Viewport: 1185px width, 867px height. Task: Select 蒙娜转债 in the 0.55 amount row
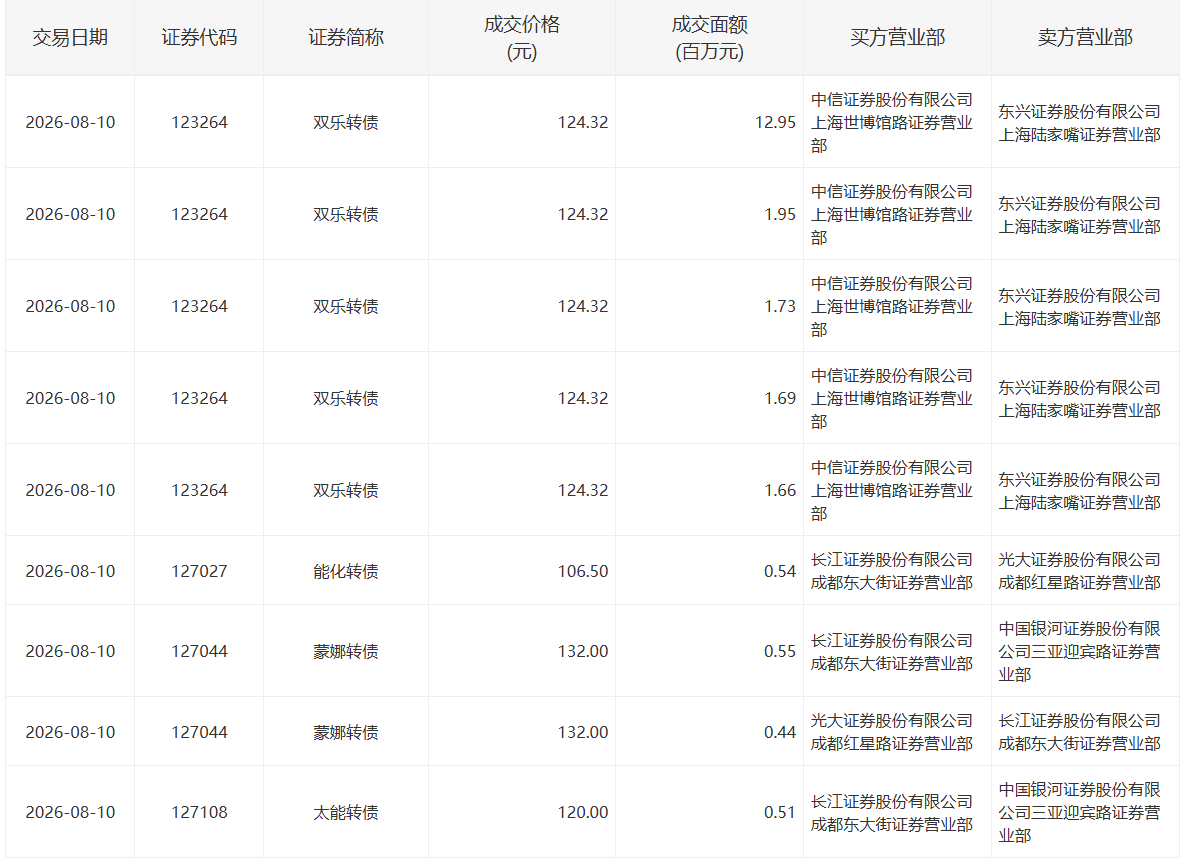coord(345,652)
